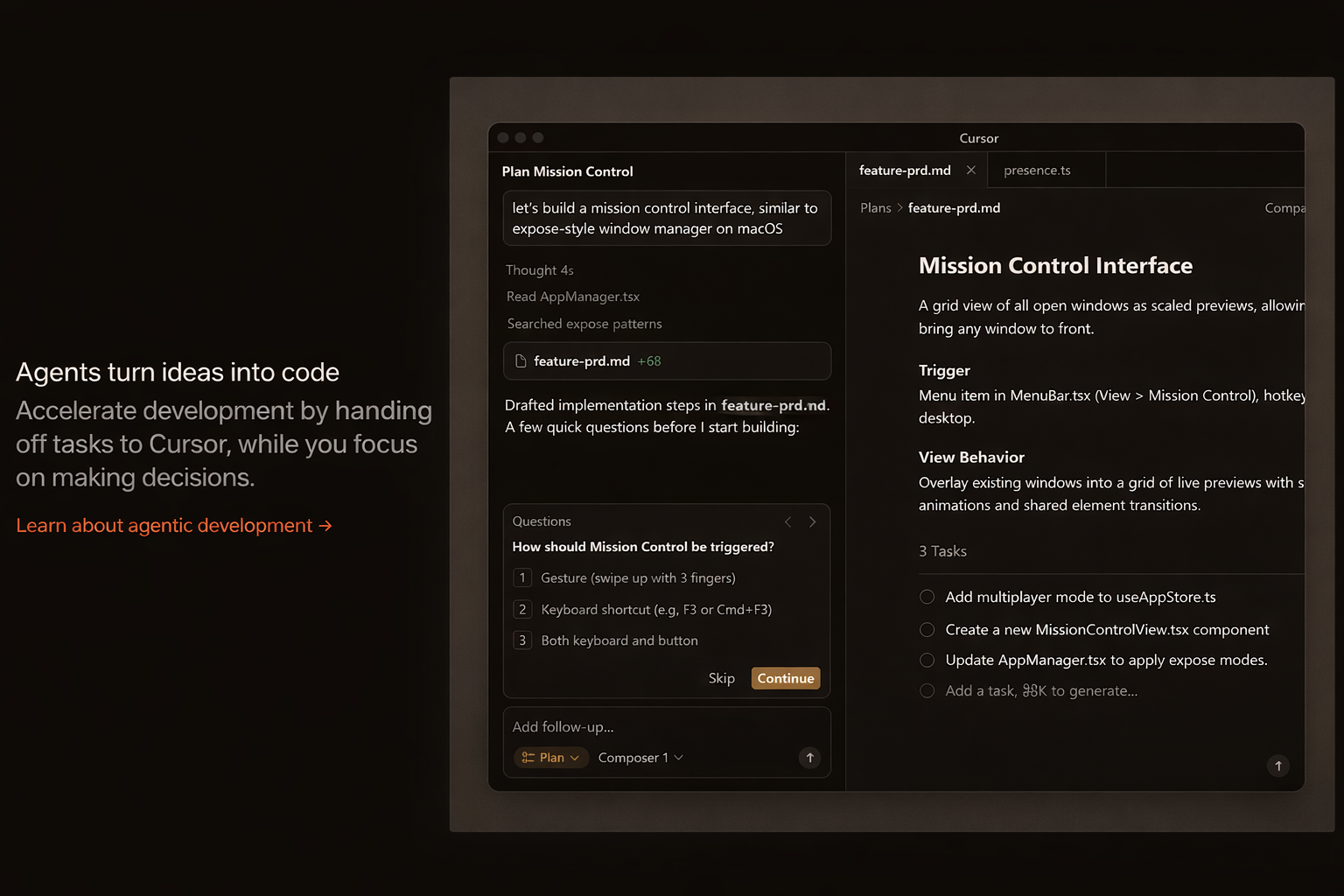Click the scroll-to-top arrow in document pane

[1277, 766]
